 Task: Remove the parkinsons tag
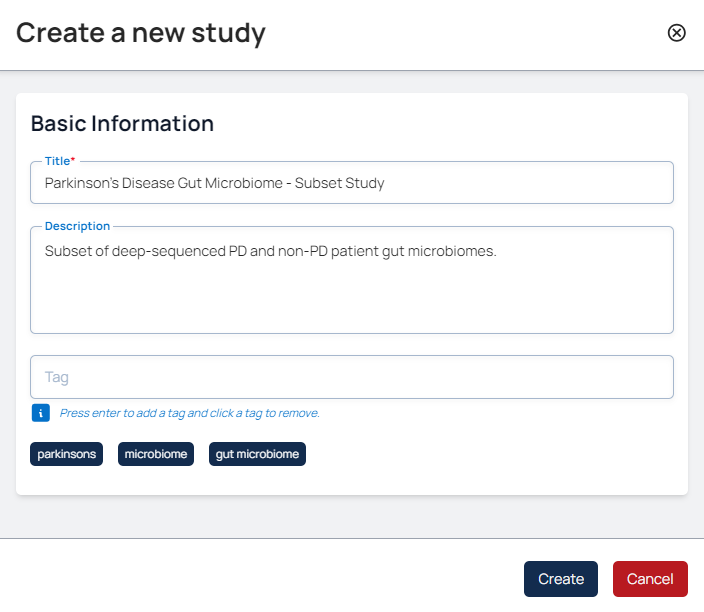pos(67,454)
